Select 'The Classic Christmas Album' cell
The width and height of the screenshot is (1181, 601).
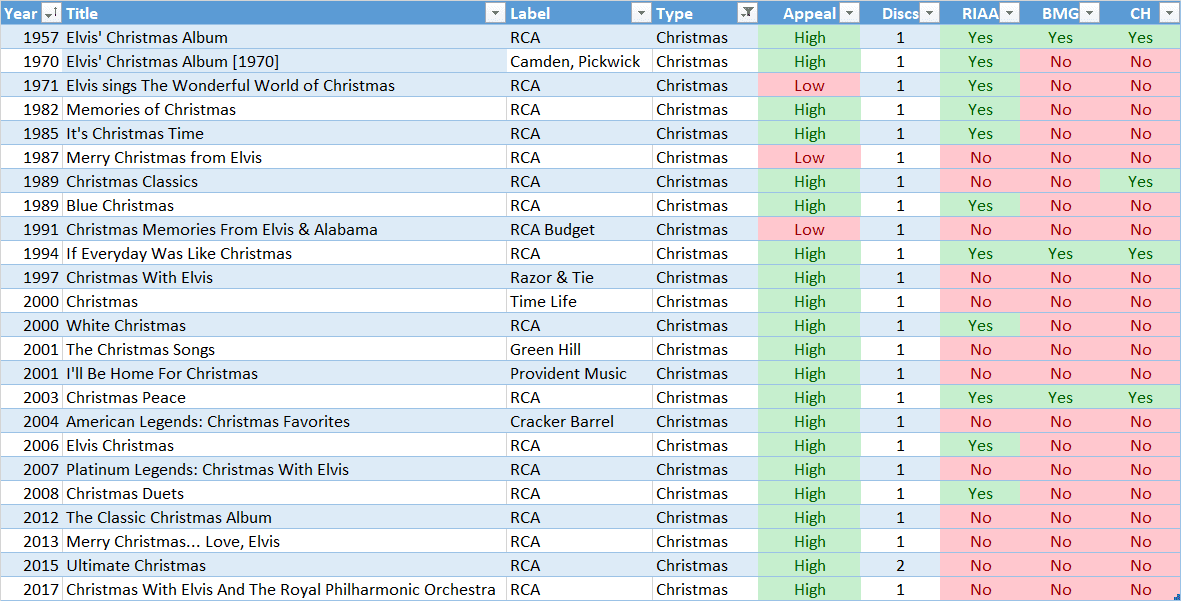coord(284,518)
